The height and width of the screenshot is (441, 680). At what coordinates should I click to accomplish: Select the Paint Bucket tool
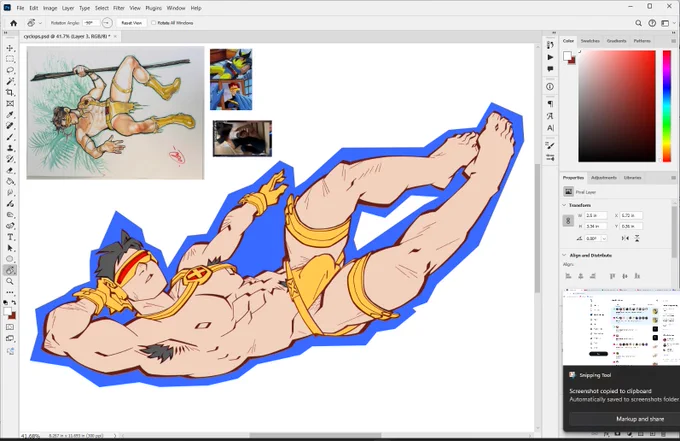click(x=10, y=181)
